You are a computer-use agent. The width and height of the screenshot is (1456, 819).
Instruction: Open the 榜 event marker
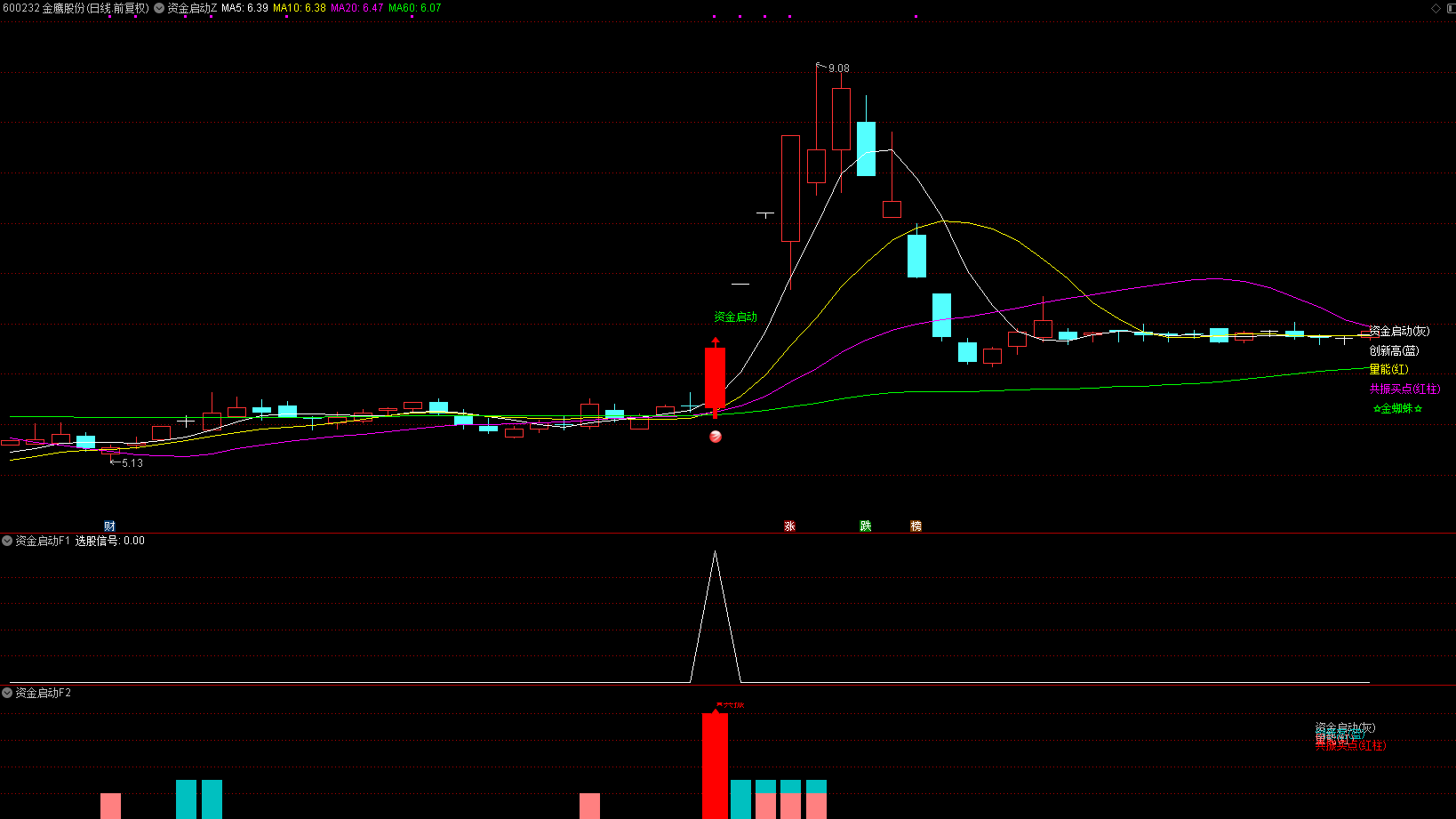(x=916, y=526)
